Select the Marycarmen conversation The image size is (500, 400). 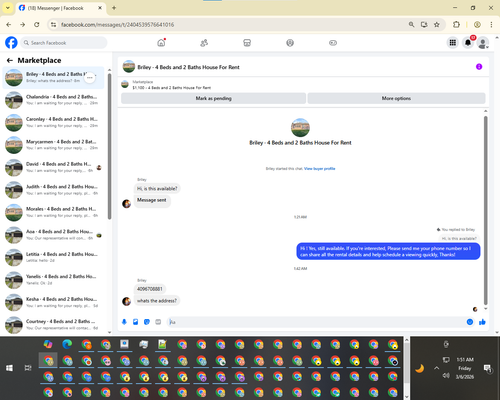tap(53, 145)
